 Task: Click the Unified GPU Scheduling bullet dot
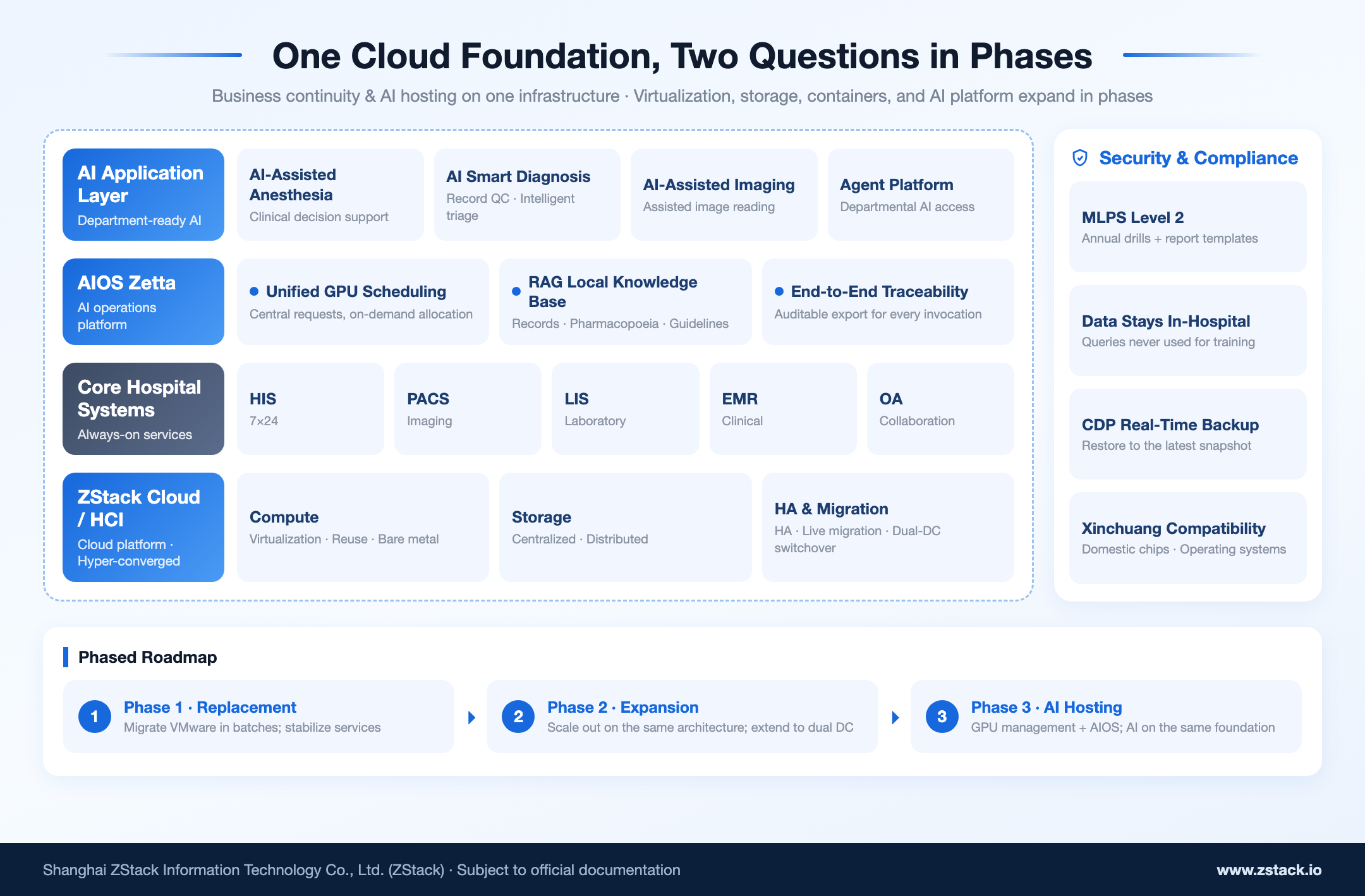coord(254,291)
